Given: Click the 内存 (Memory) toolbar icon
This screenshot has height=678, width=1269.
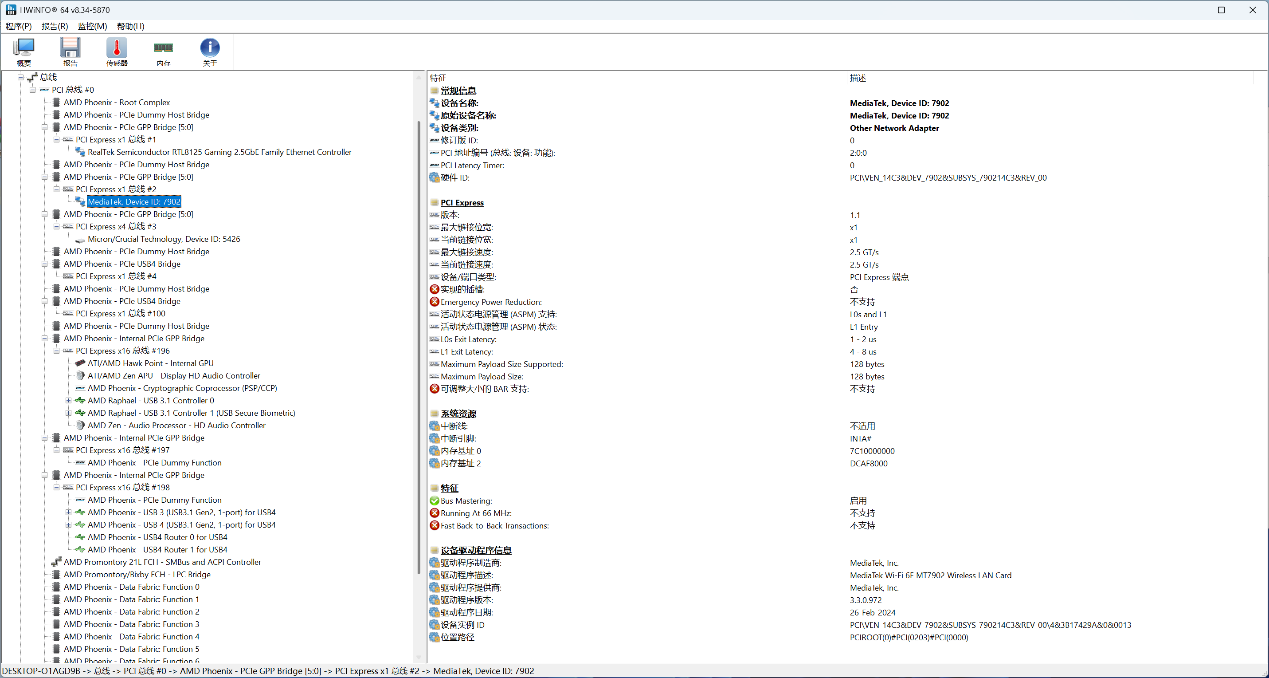Looking at the screenshot, I should pyautogui.click(x=163, y=51).
